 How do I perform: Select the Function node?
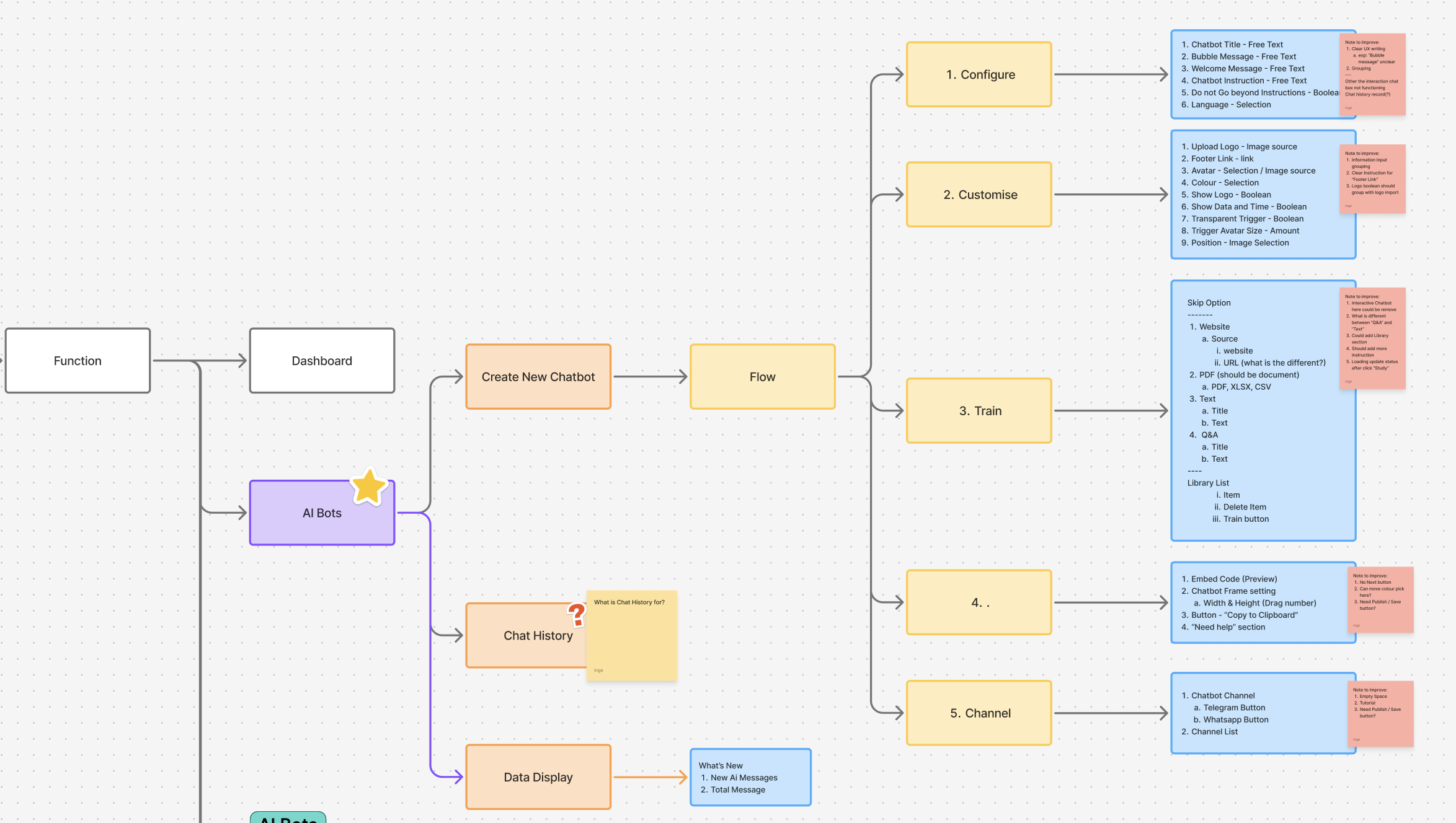click(78, 361)
